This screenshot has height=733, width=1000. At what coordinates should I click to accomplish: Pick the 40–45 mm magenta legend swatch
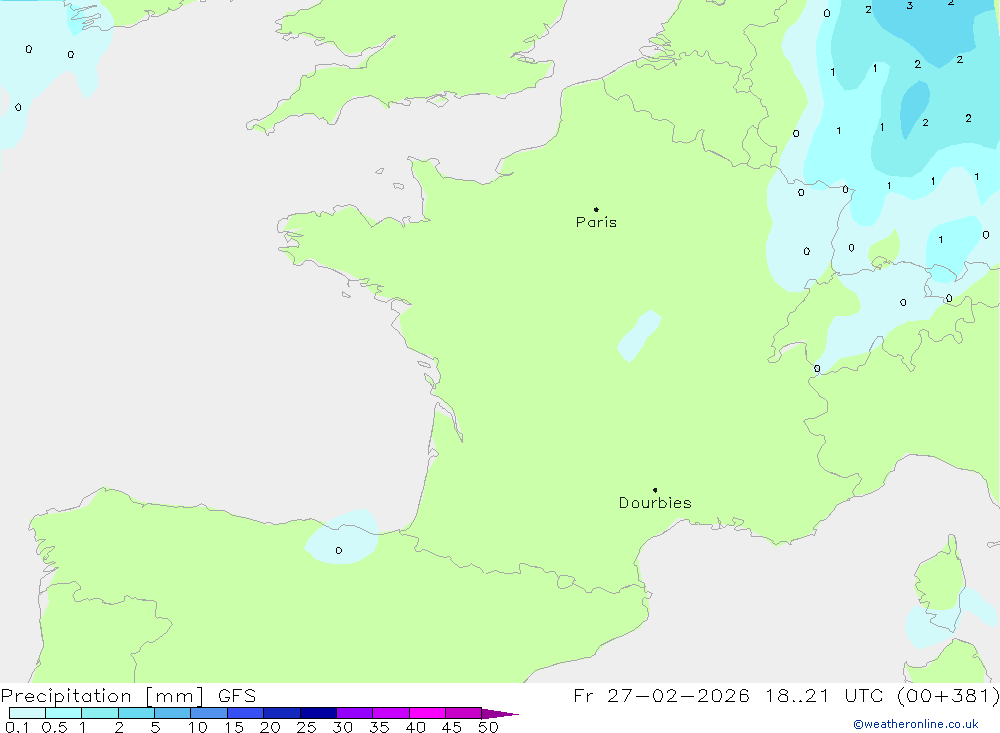tap(427, 713)
